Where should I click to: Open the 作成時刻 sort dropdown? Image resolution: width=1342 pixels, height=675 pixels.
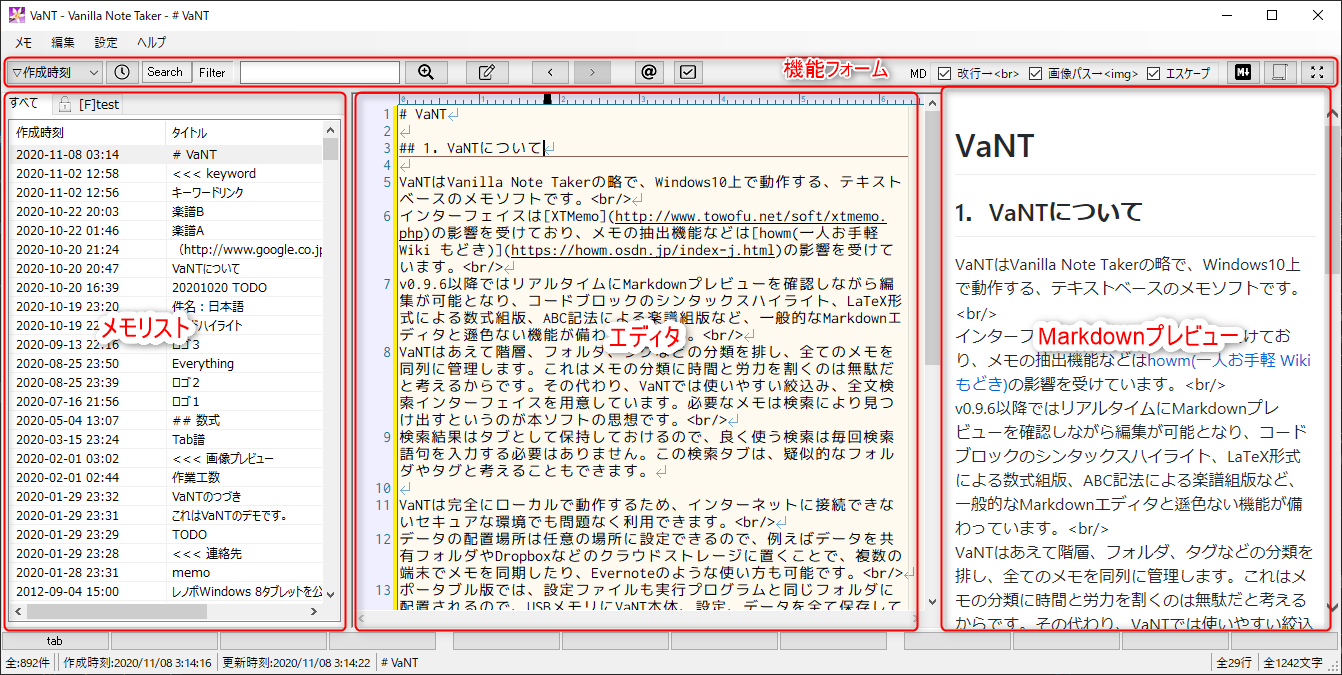pos(55,72)
